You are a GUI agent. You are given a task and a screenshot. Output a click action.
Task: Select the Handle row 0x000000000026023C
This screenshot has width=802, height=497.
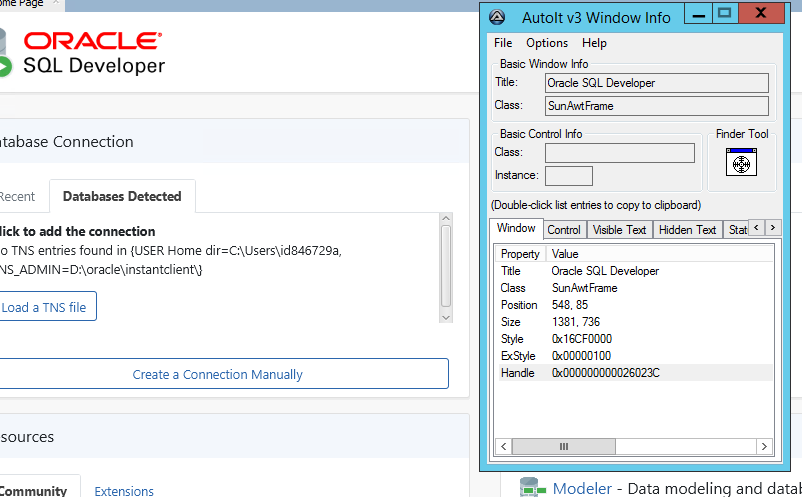click(634, 373)
